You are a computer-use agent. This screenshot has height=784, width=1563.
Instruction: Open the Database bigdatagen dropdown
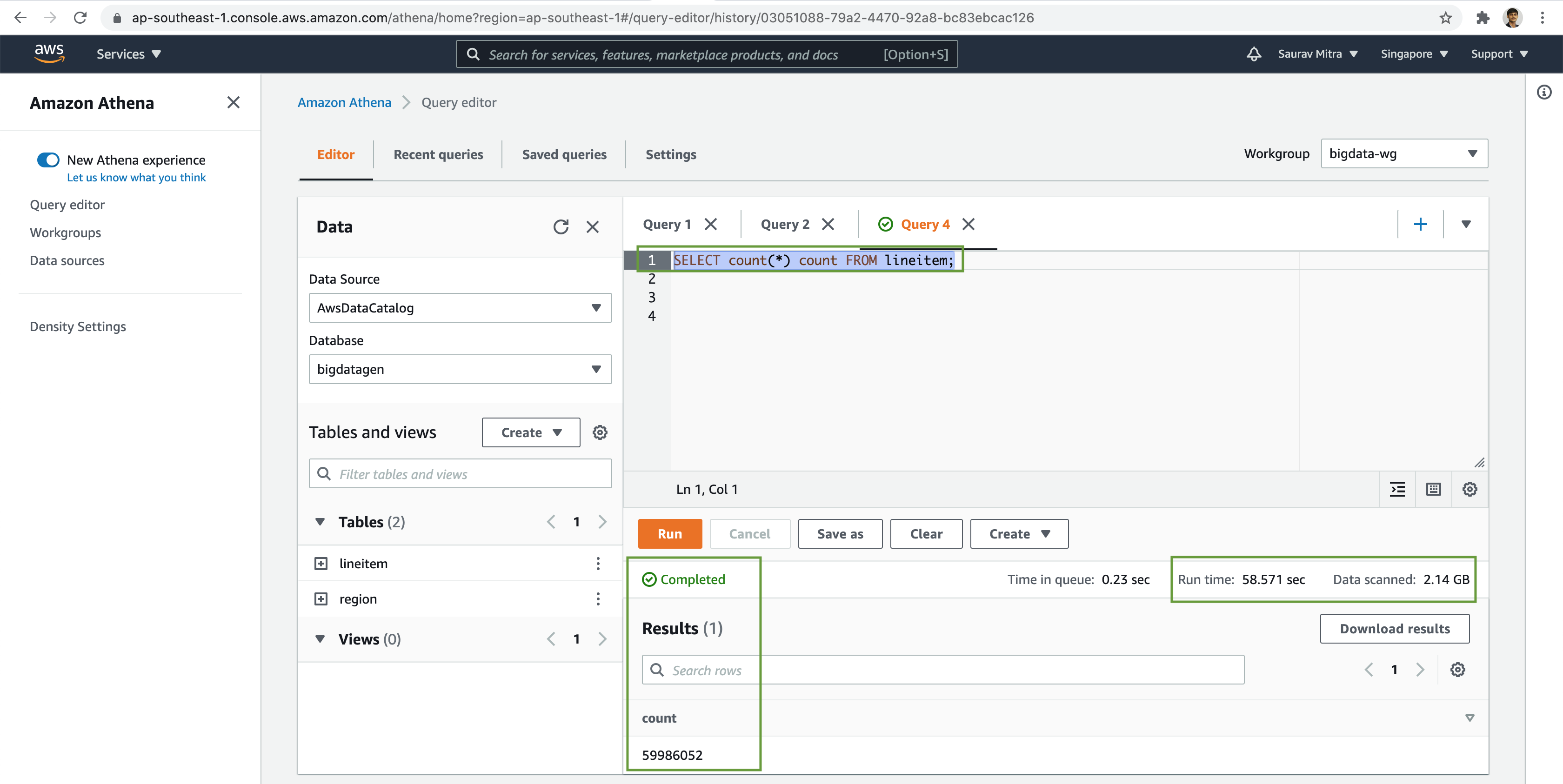tap(459, 369)
